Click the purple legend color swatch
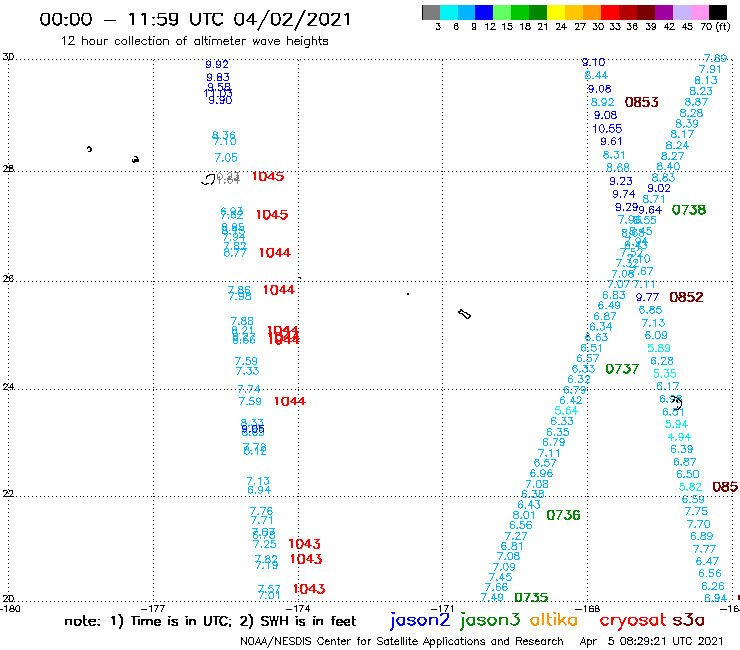740x650 pixels. click(664, 12)
